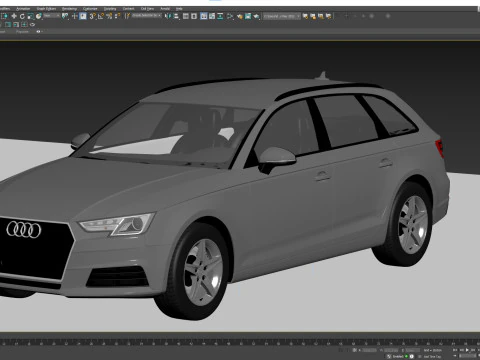Switch to the Populate ribbon tab
This screenshot has width=480, height=360.
(22, 32)
